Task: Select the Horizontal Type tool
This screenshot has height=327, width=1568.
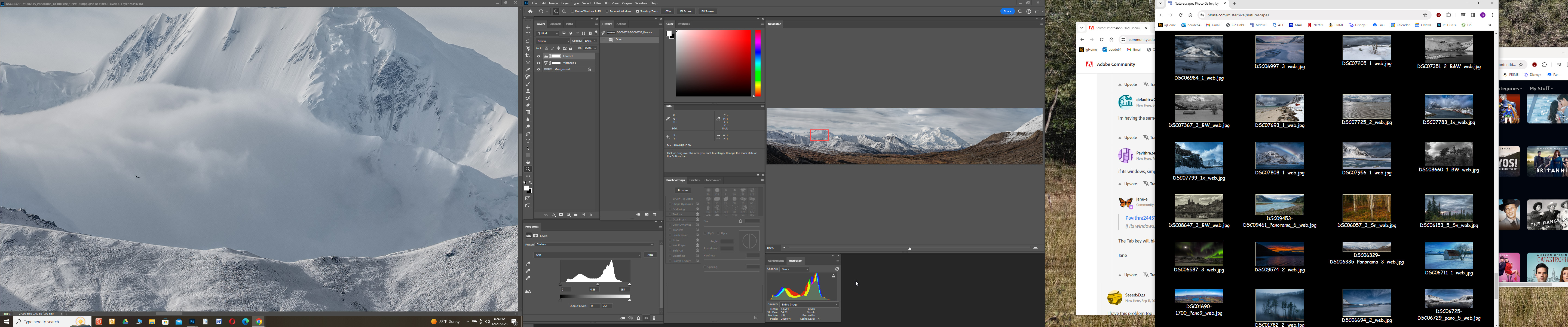Action: [528, 141]
